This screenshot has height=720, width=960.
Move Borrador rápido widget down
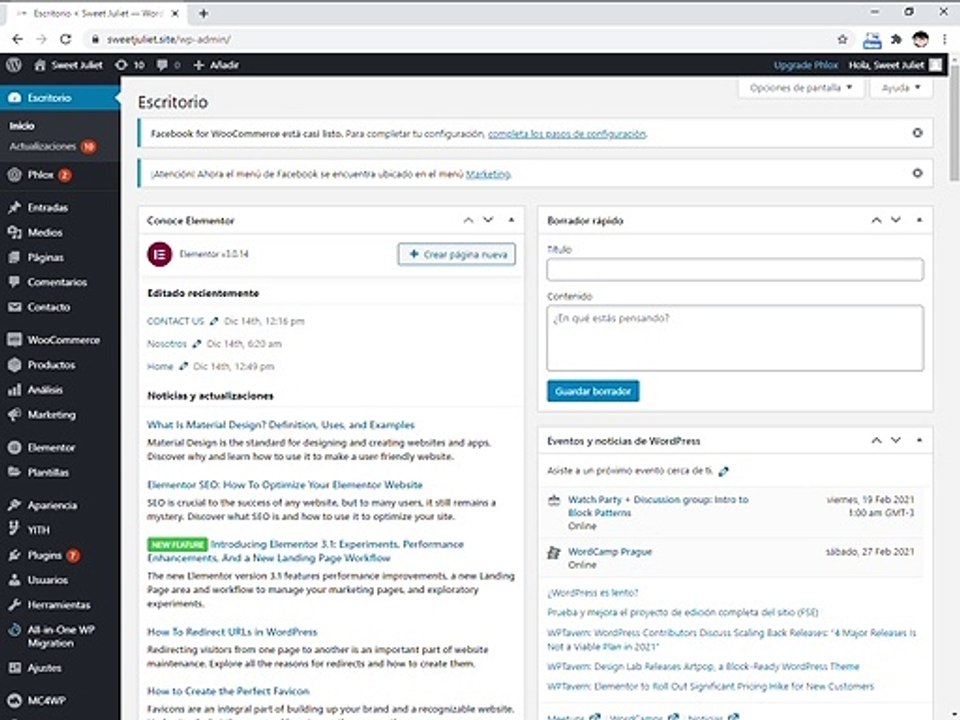point(896,220)
